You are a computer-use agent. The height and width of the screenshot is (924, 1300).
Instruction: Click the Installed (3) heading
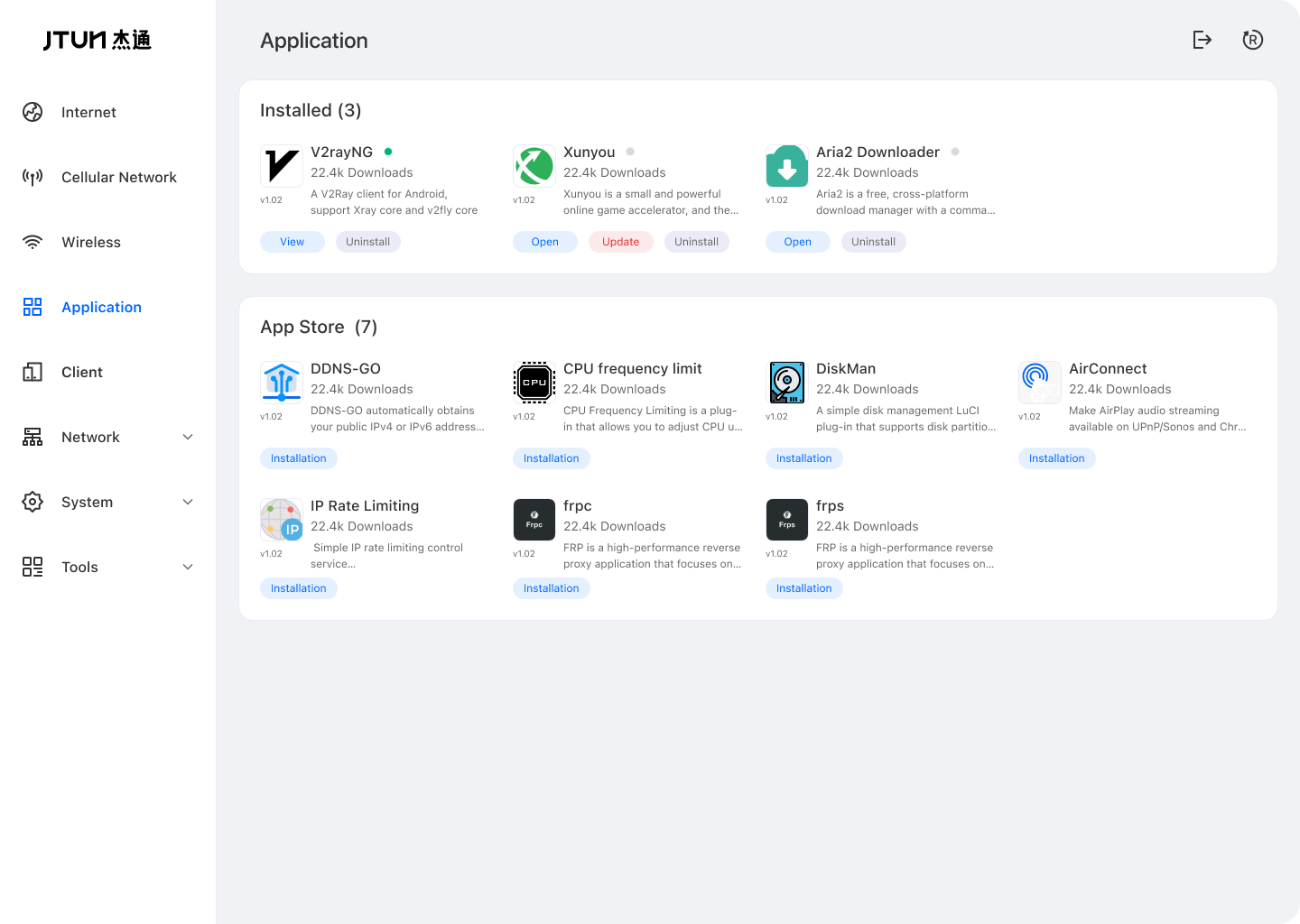coord(311,110)
